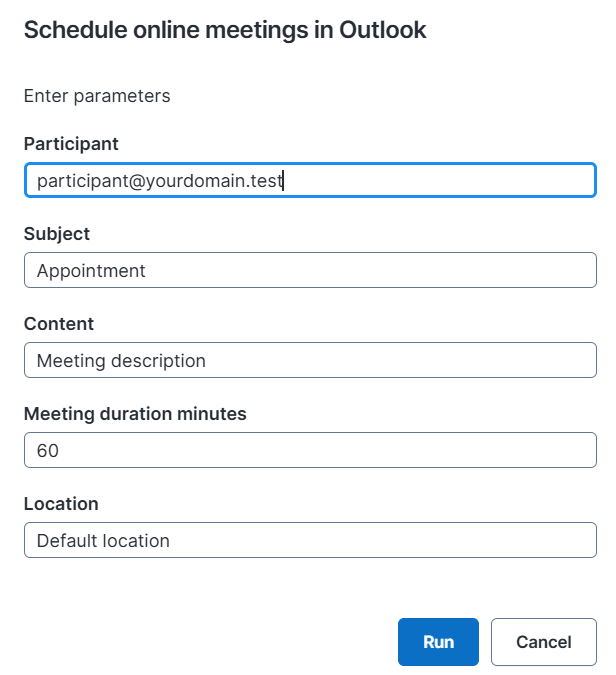
Task: Click the Participant field label
Action: pos(71,144)
